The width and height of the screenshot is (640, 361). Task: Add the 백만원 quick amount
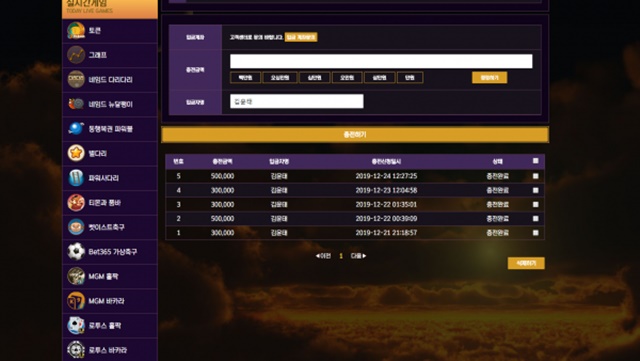245,78
